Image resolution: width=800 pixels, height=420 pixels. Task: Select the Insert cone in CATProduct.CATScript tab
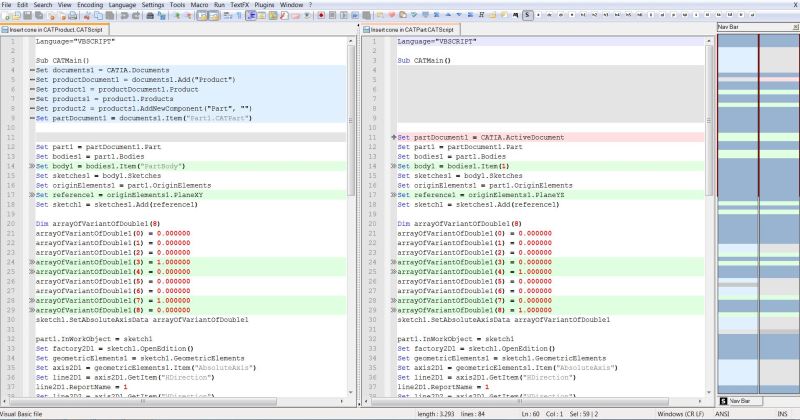pyautogui.click(x=55, y=30)
